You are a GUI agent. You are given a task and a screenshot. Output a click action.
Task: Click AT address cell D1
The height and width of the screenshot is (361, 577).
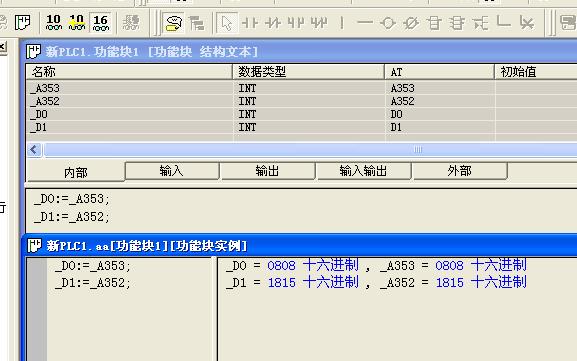pos(396,127)
